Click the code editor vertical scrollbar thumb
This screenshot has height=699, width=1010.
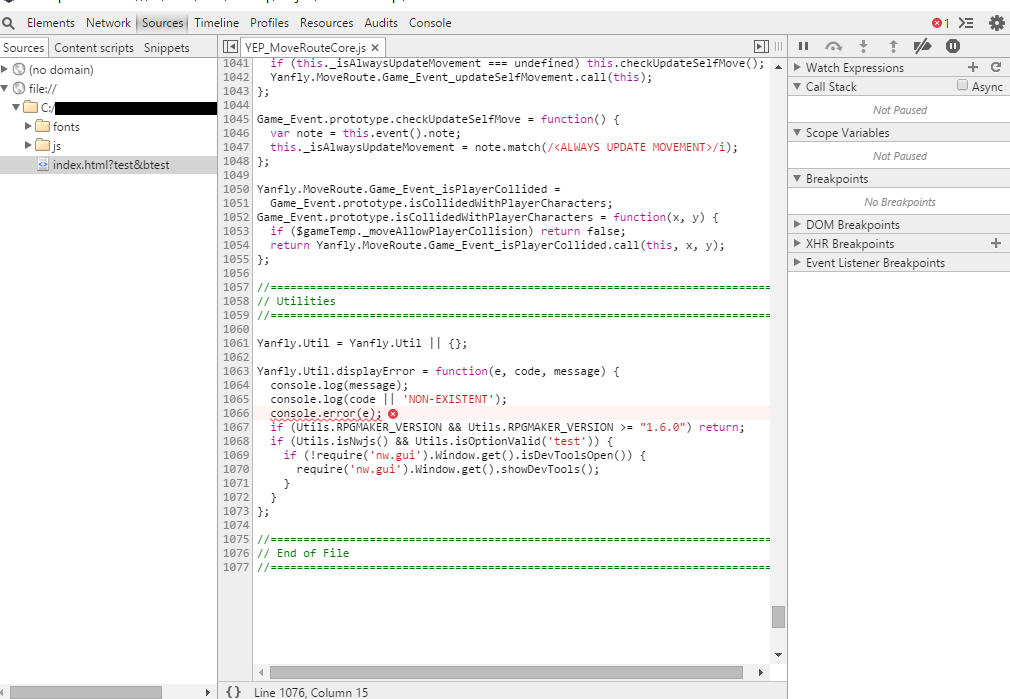[x=778, y=617]
